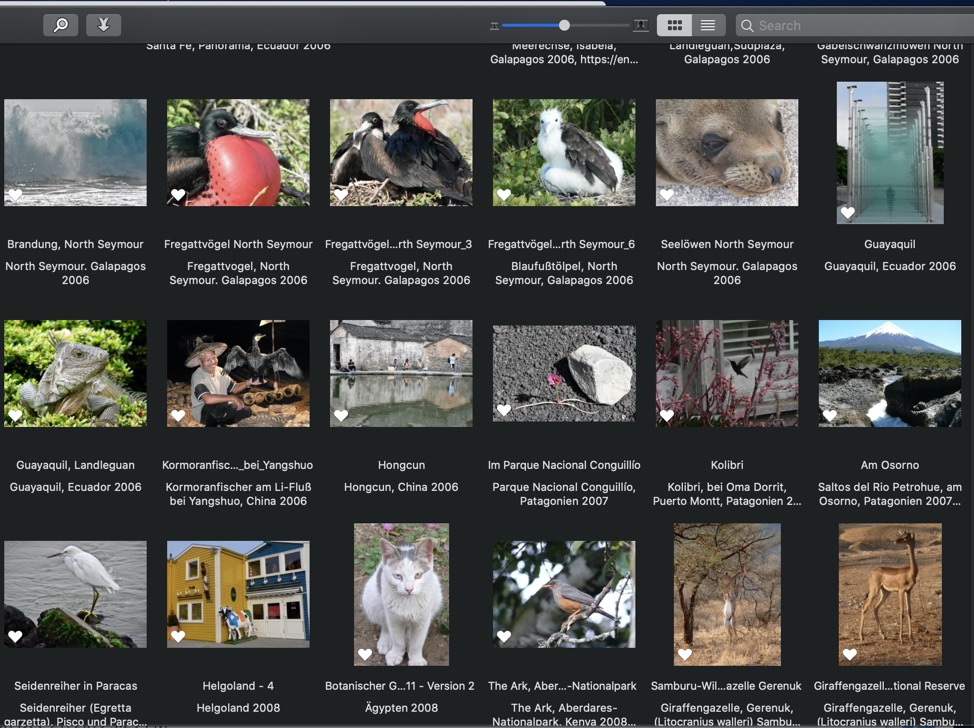The height and width of the screenshot is (728, 974).
Task: Click the Hongcun photo title label
Action: (x=401, y=465)
